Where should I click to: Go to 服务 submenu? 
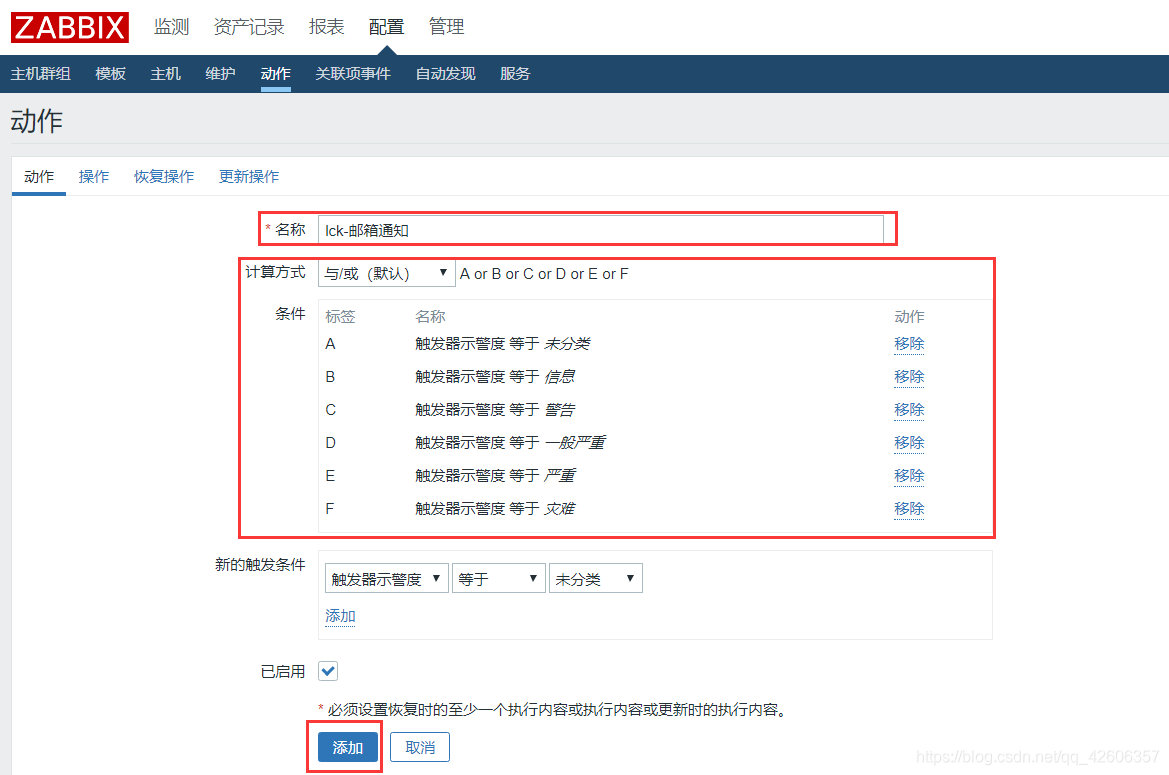click(515, 74)
